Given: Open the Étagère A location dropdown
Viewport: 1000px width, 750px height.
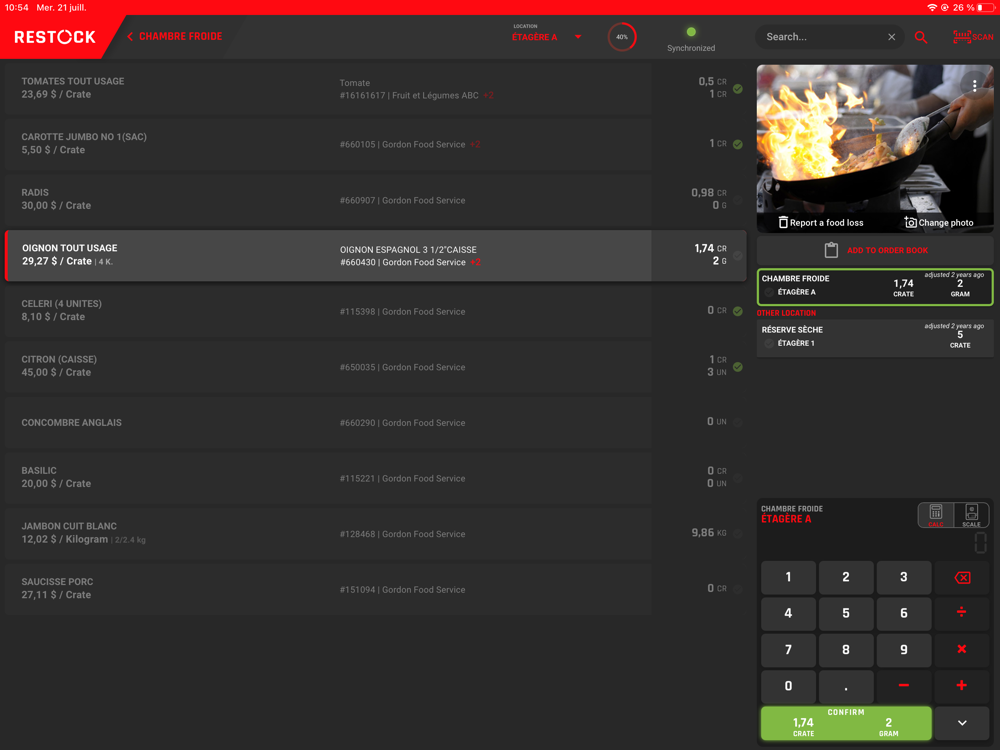Looking at the screenshot, I should (x=577, y=37).
